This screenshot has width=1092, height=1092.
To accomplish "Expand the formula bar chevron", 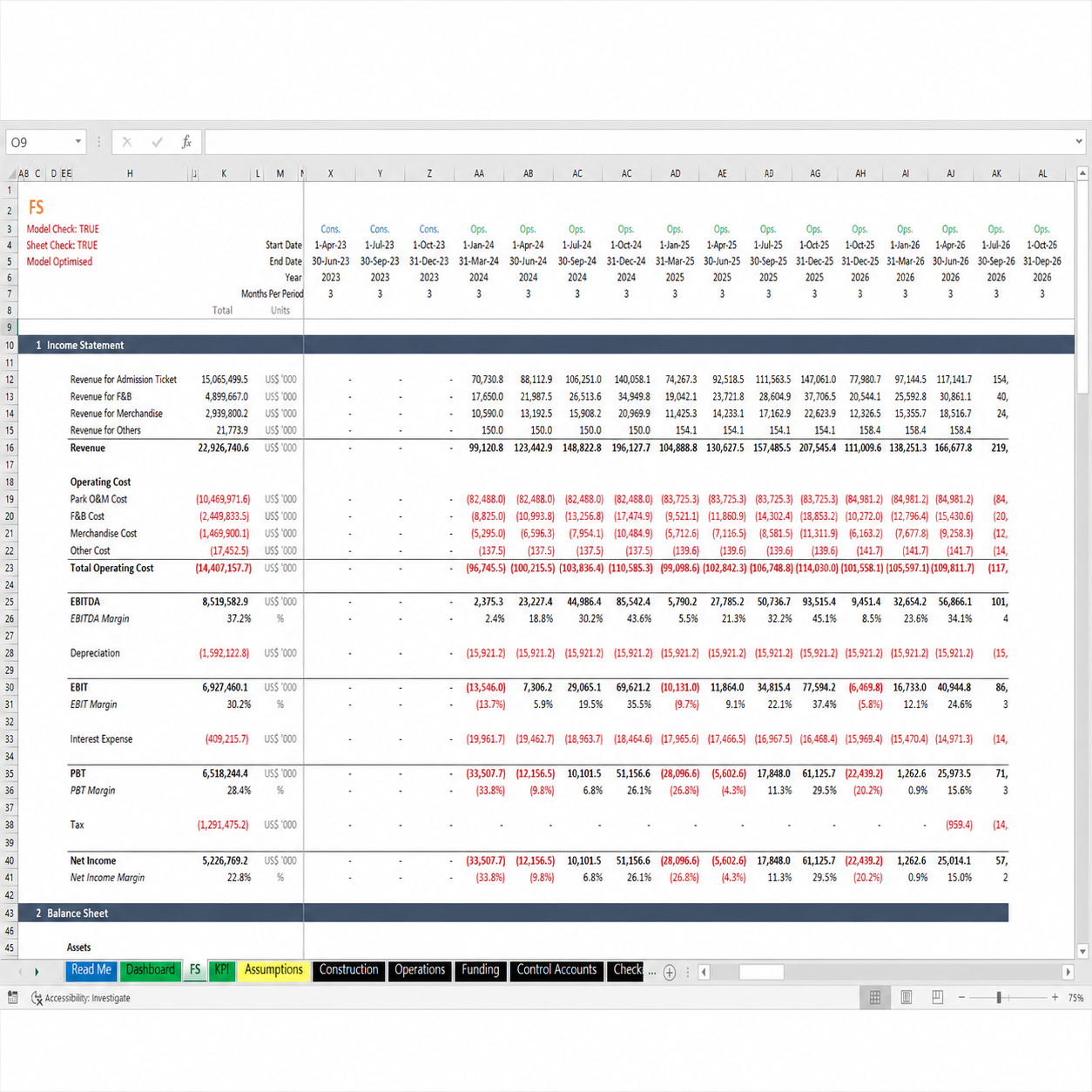I will click(x=1079, y=142).
